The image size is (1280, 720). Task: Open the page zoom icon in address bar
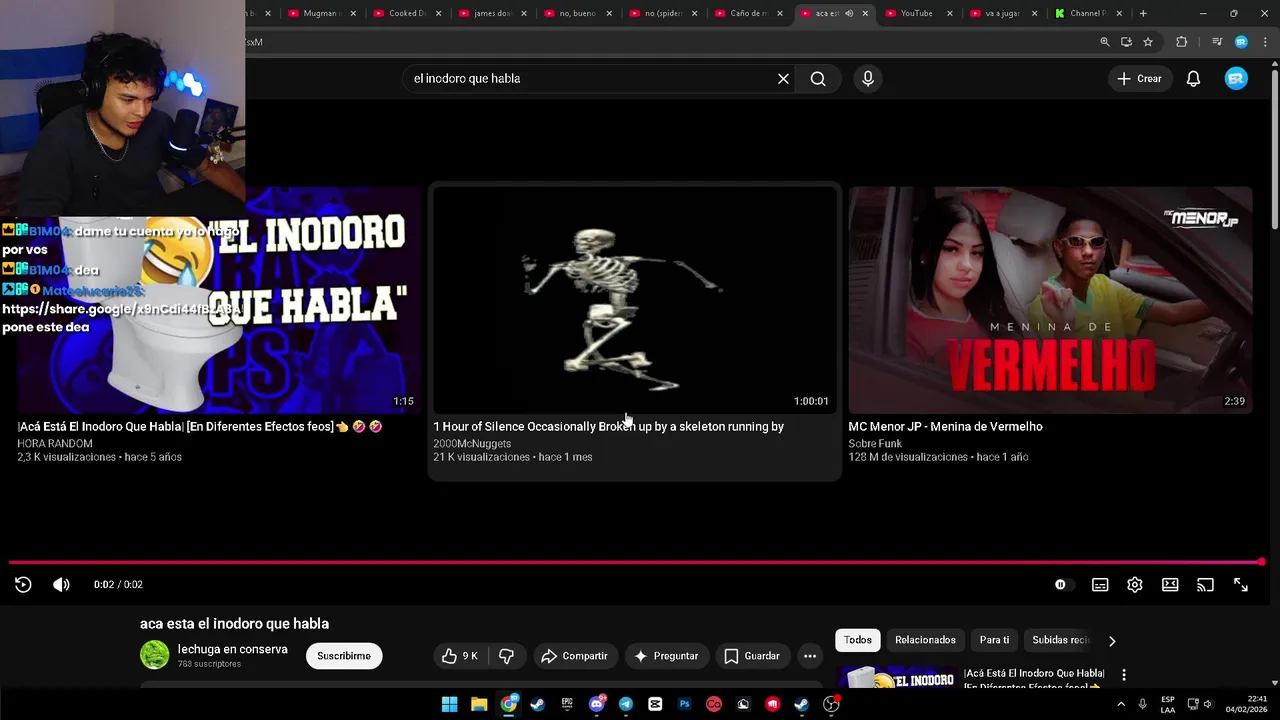tap(1105, 42)
